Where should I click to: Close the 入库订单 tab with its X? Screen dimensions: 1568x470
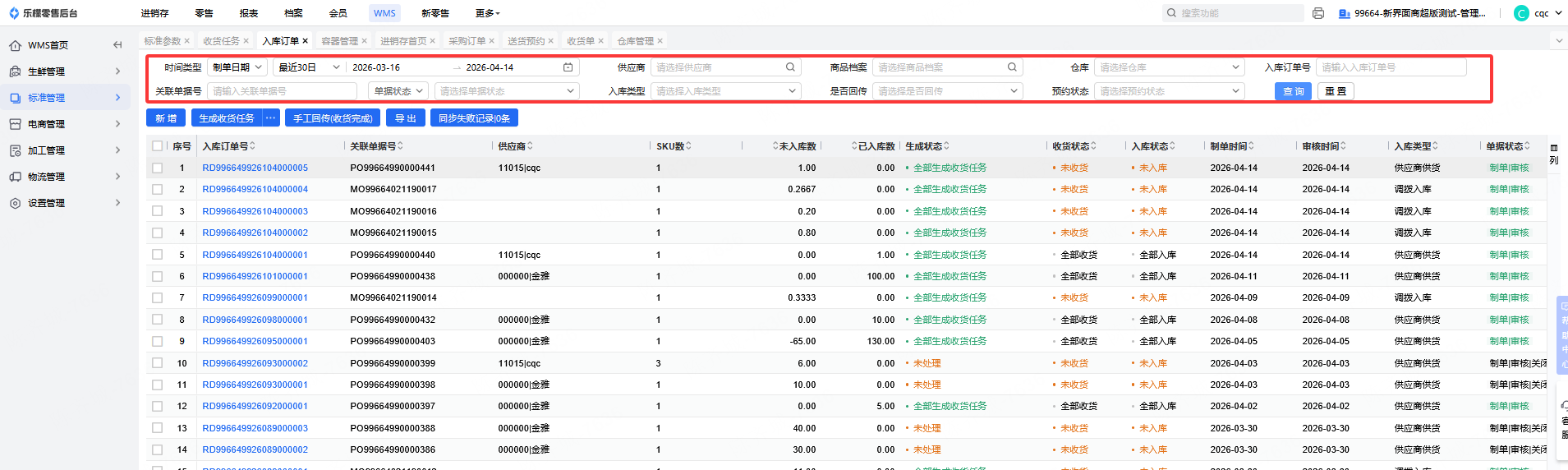click(x=306, y=41)
